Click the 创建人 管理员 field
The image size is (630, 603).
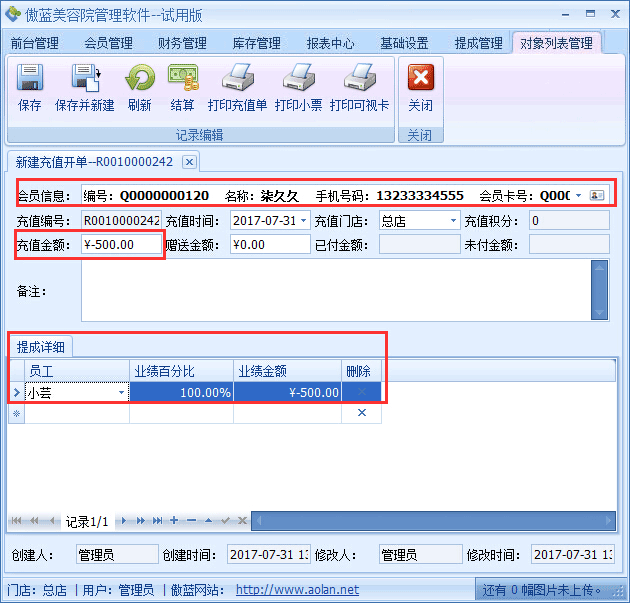pos(117,554)
